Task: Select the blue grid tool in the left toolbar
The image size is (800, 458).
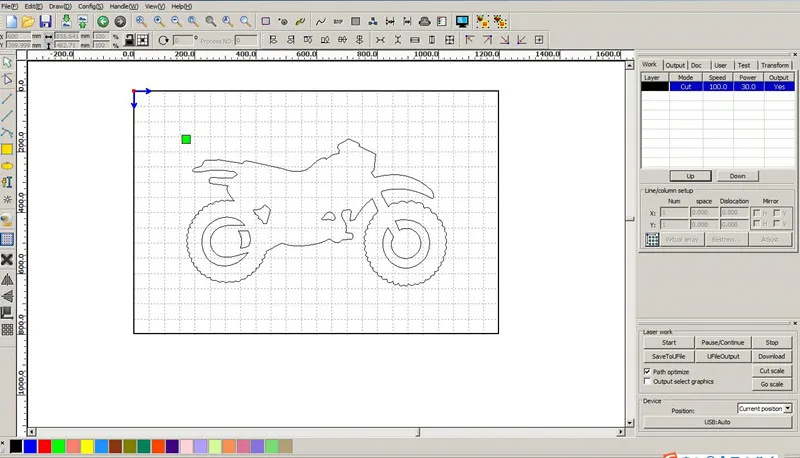Action: pyautogui.click(x=7, y=239)
